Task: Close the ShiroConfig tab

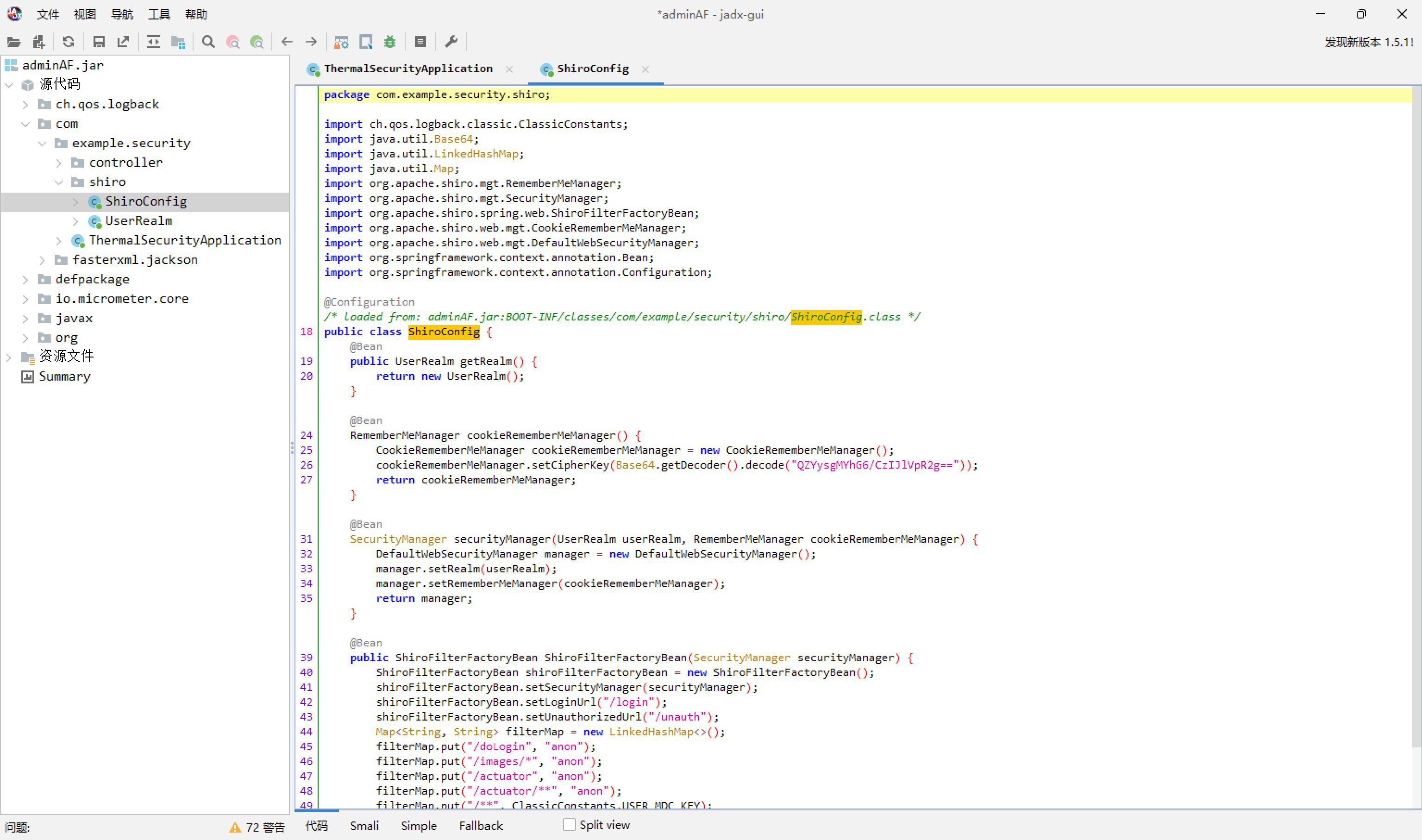Action: tap(645, 69)
